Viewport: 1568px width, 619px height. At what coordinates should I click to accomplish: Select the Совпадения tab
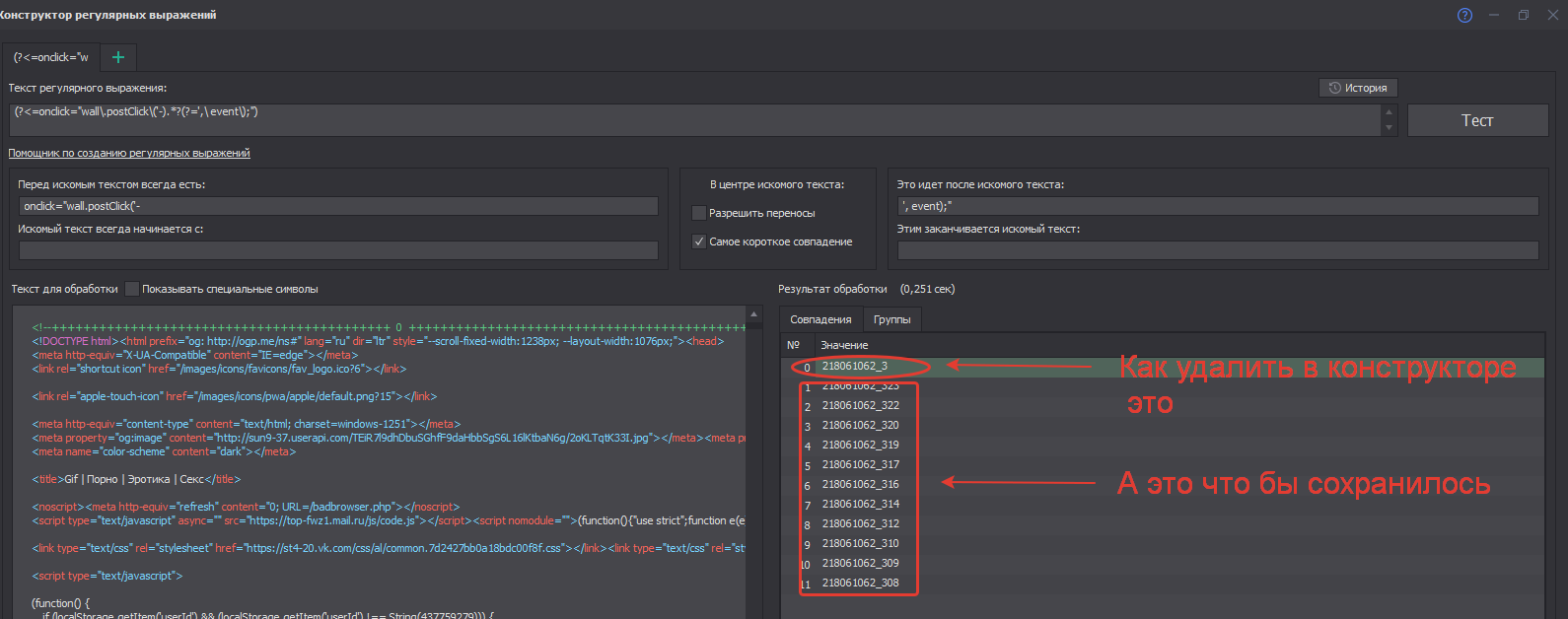tap(820, 319)
